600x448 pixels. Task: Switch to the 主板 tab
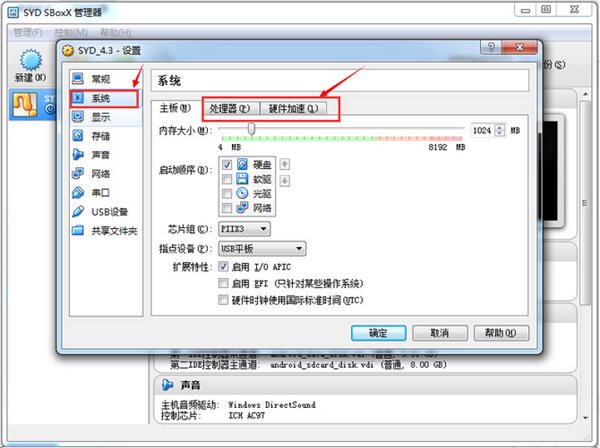[174, 108]
